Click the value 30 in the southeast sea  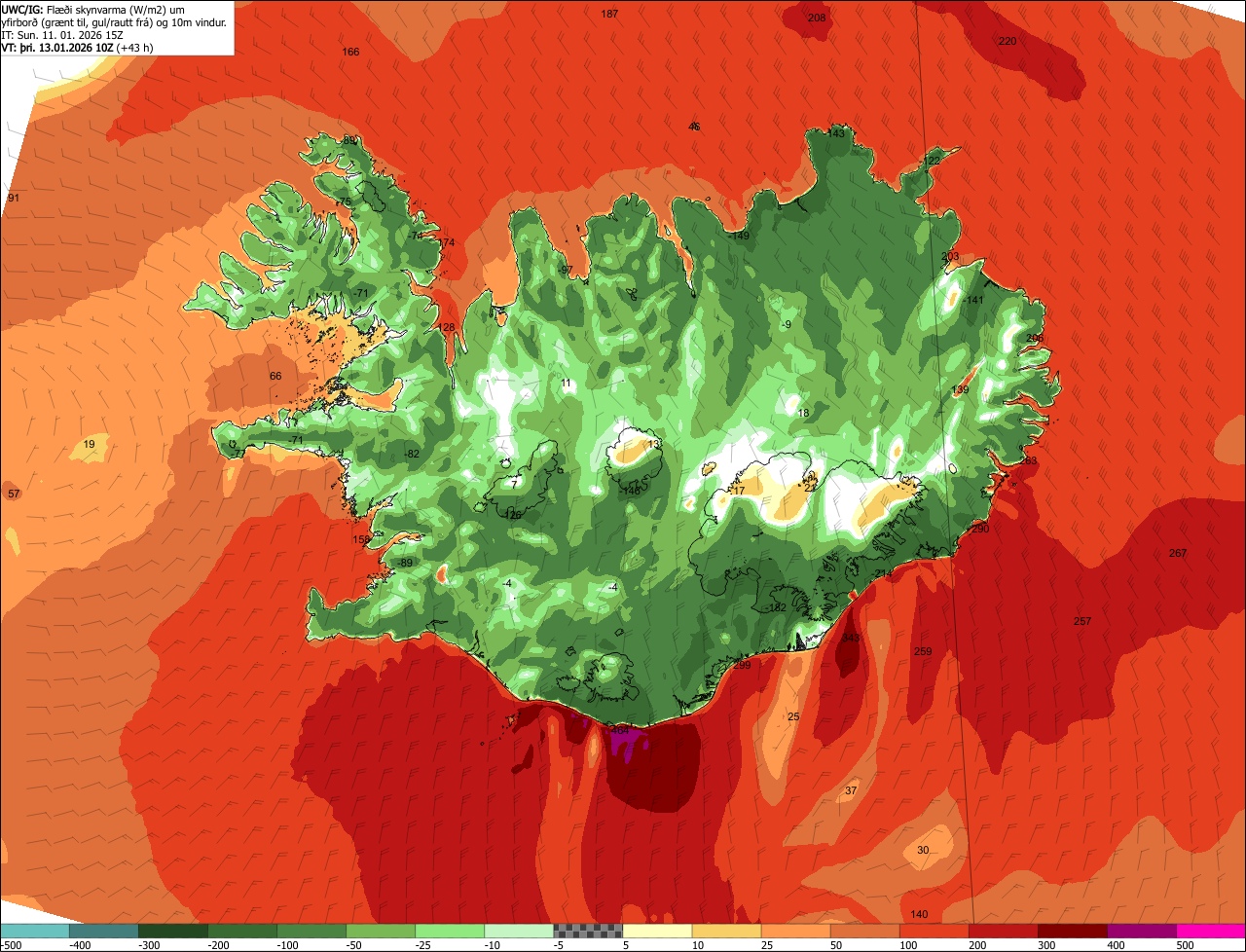[923, 850]
